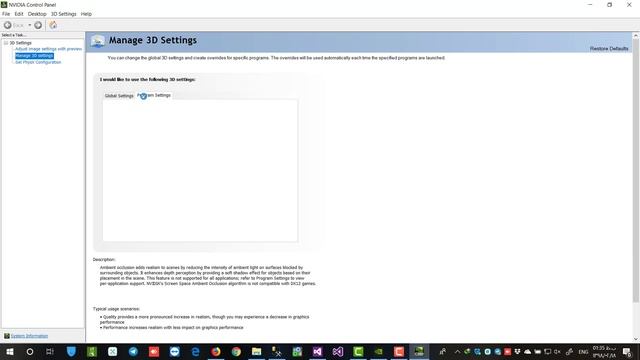Open the blue shield taskbar icon
The height and width of the screenshot is (360, 640).
coord(71,351)
